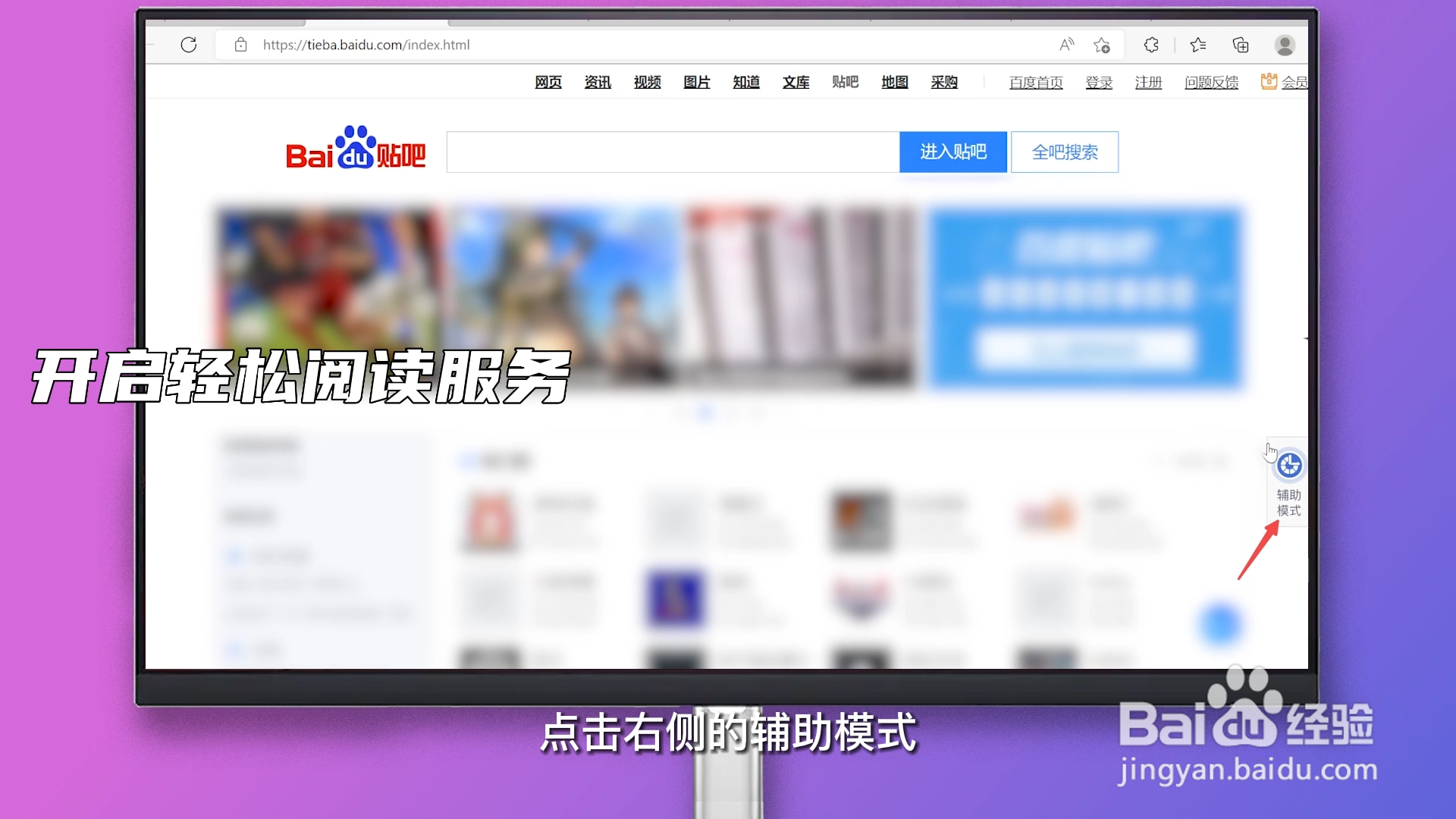Click the 会员 link text
1456x819 pixels.
tap(1294, 82)
